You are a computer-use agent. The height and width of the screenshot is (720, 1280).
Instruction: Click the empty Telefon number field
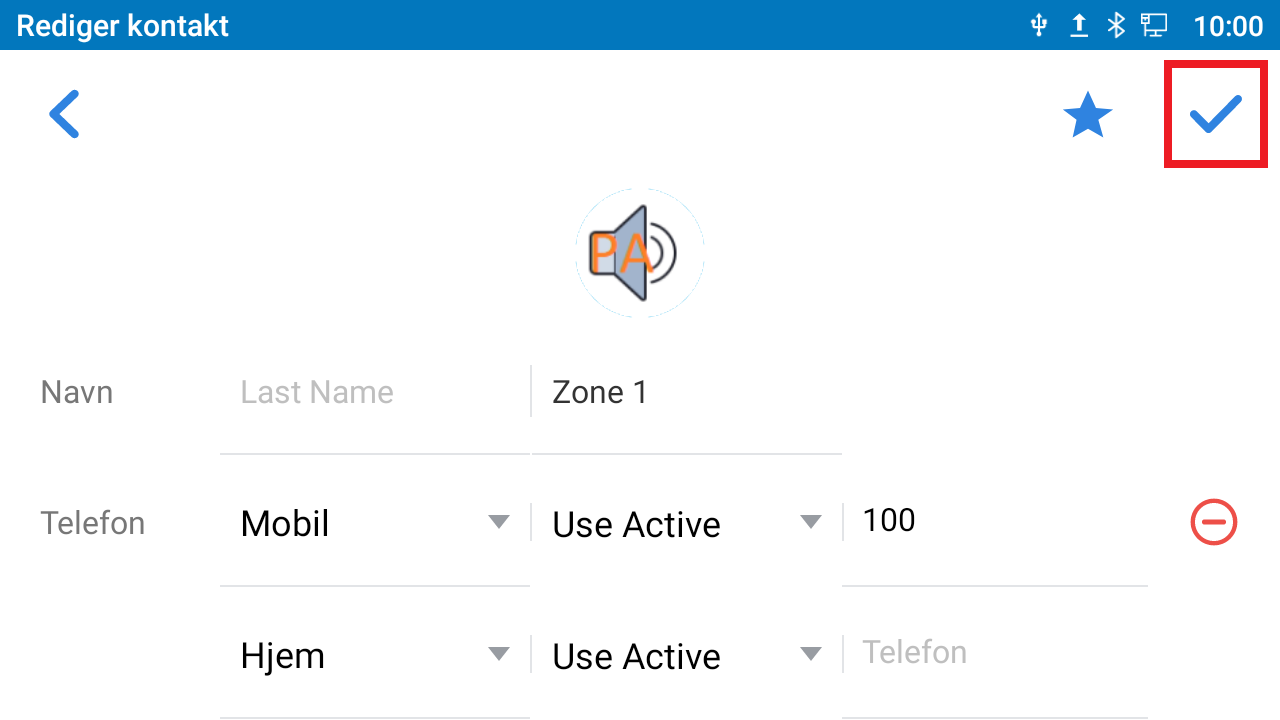click(994, 653)
